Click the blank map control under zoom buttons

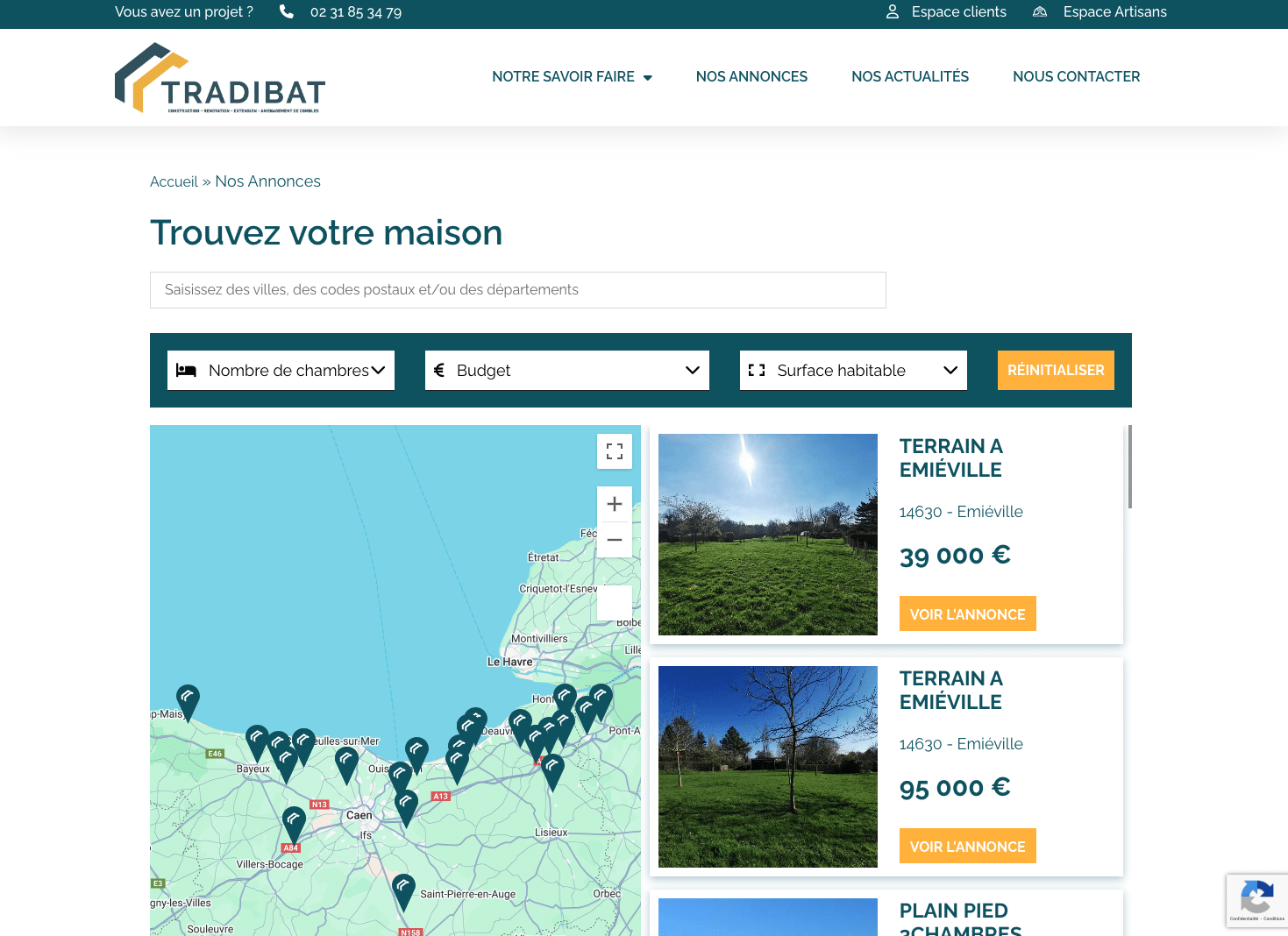click(x=615, y=603)
